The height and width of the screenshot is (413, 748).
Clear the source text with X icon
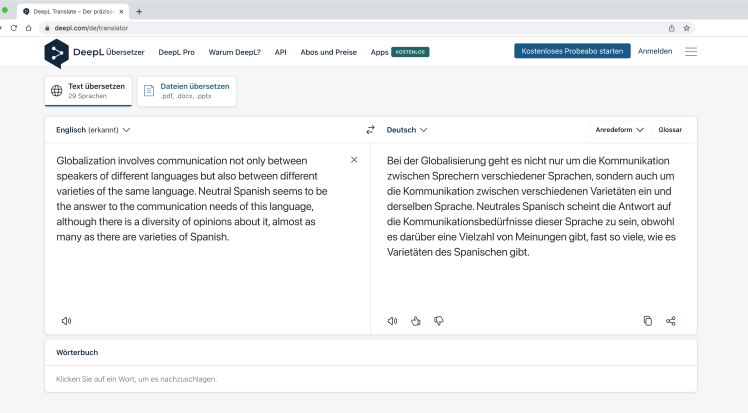click(354, 160)
